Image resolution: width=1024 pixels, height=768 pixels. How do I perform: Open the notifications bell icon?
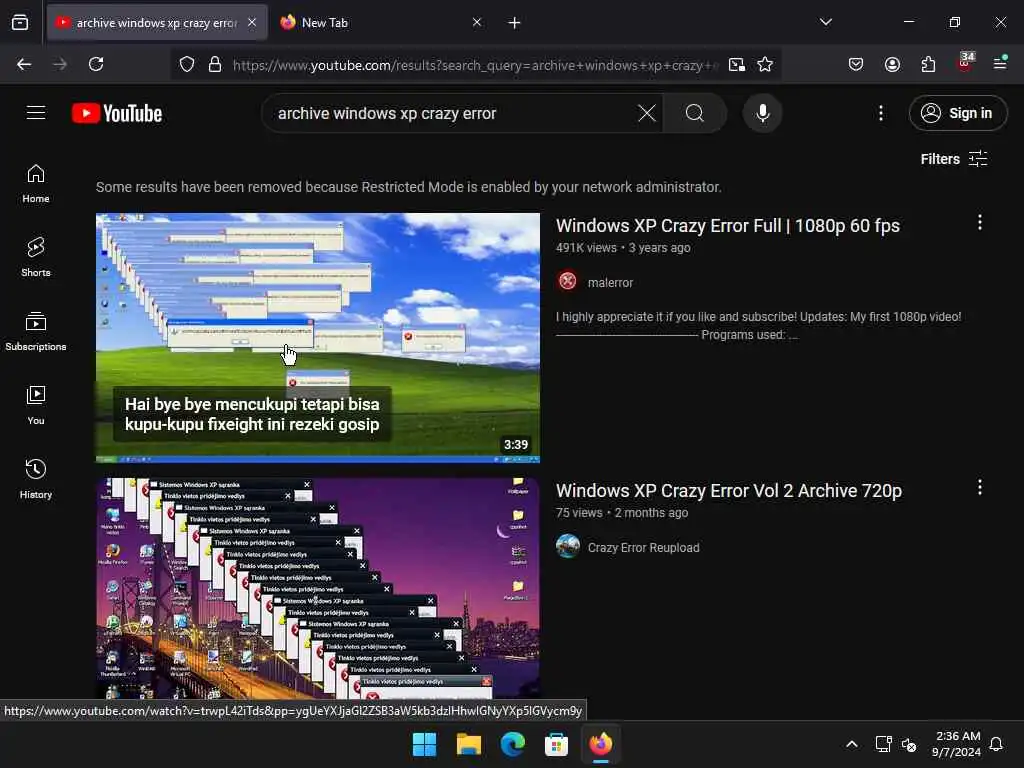click(996, 744)
